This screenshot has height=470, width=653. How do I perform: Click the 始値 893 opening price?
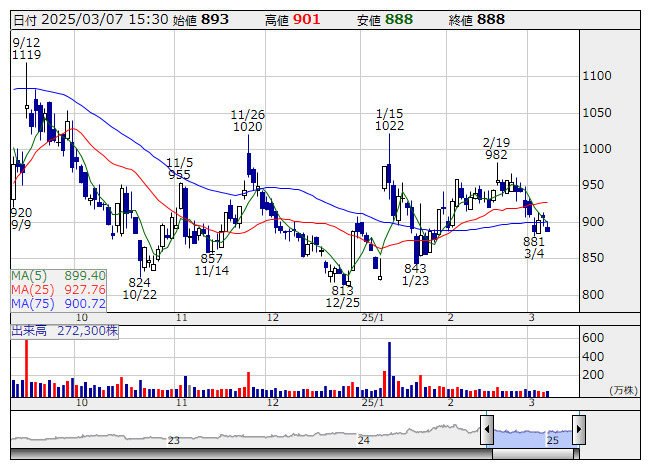201,20
